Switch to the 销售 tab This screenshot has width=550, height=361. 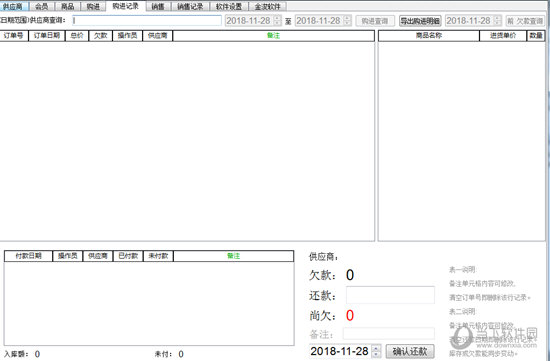pos(158,6)
